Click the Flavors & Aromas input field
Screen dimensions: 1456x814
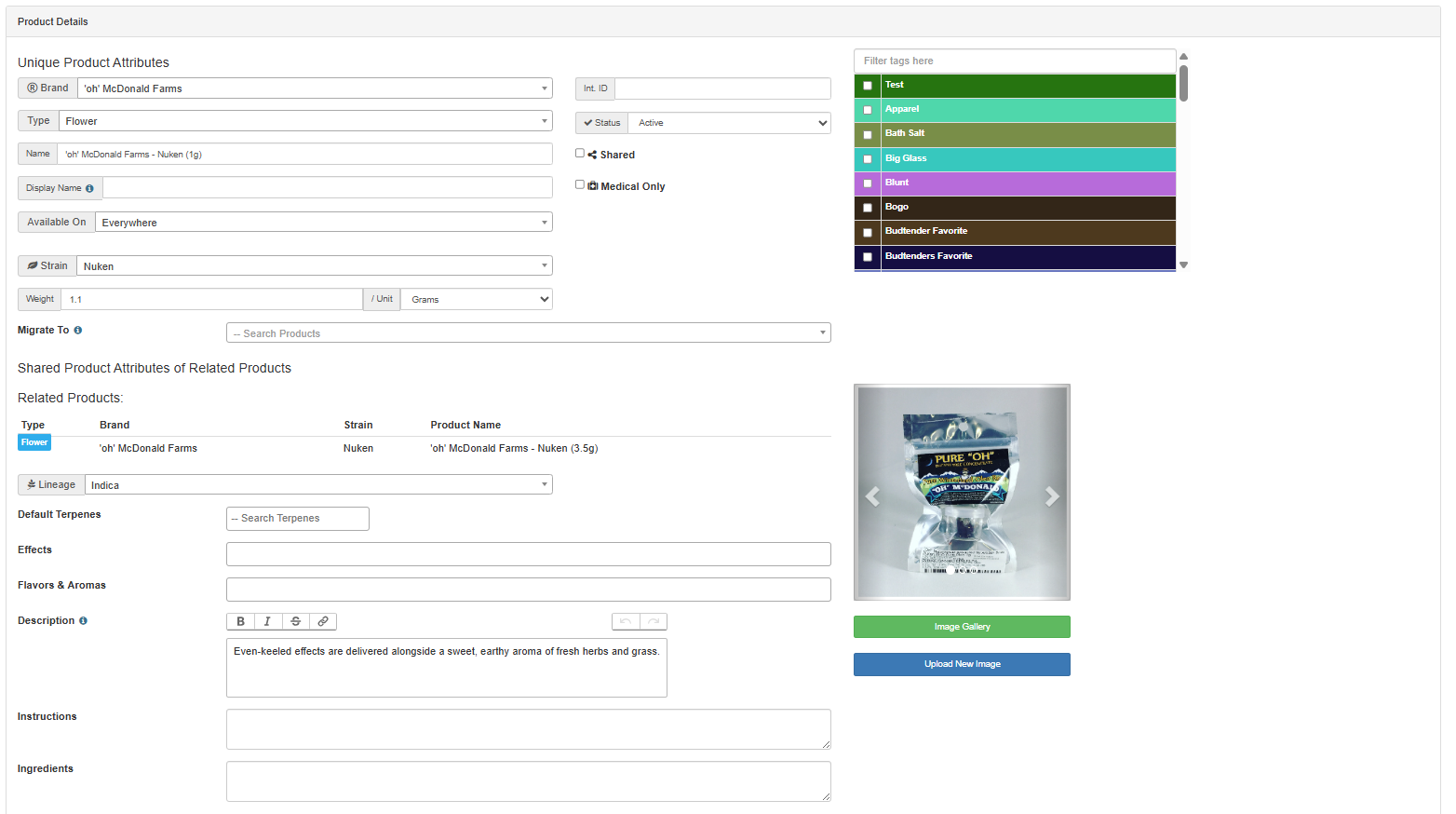pos(529,590)
